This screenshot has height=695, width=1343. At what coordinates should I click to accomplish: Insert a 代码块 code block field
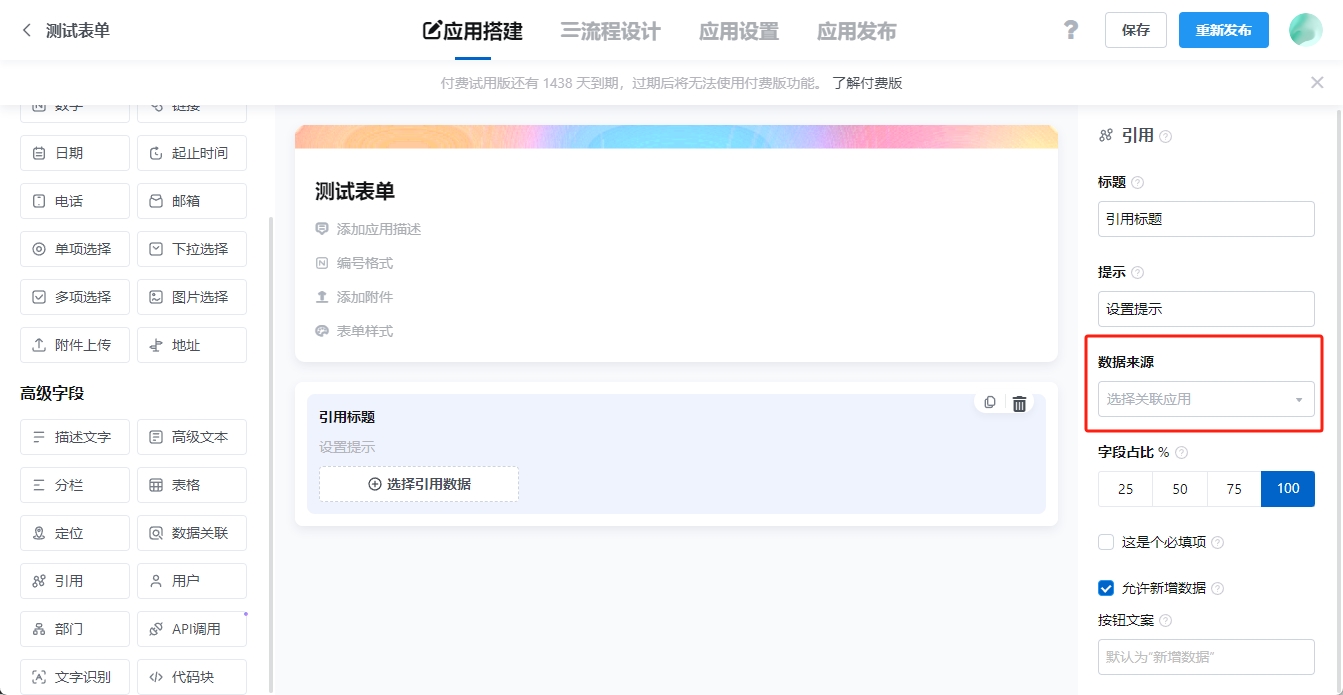(x=191, y=676)
